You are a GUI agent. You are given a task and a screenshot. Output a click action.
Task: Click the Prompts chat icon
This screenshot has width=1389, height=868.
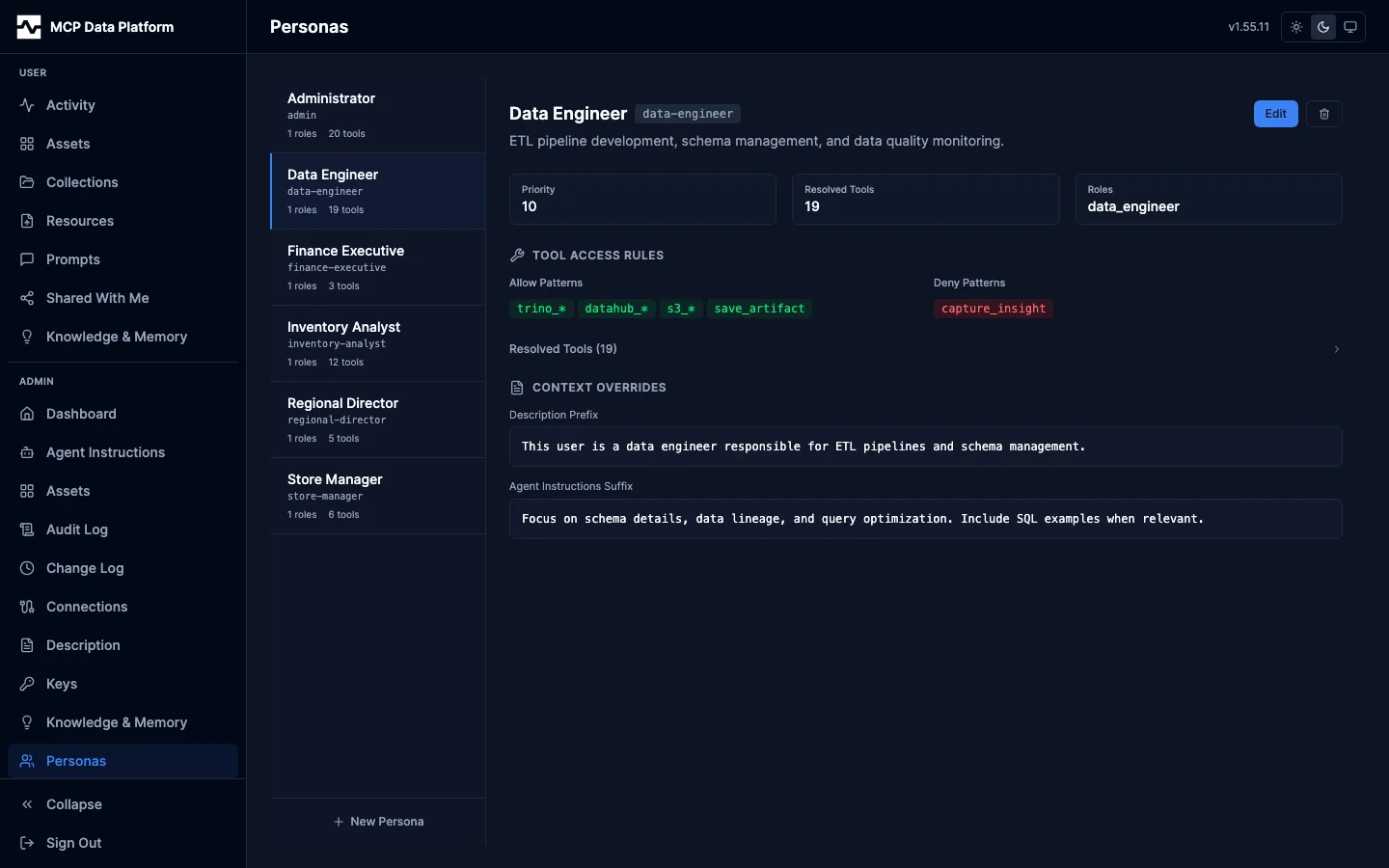pos(27,259)
